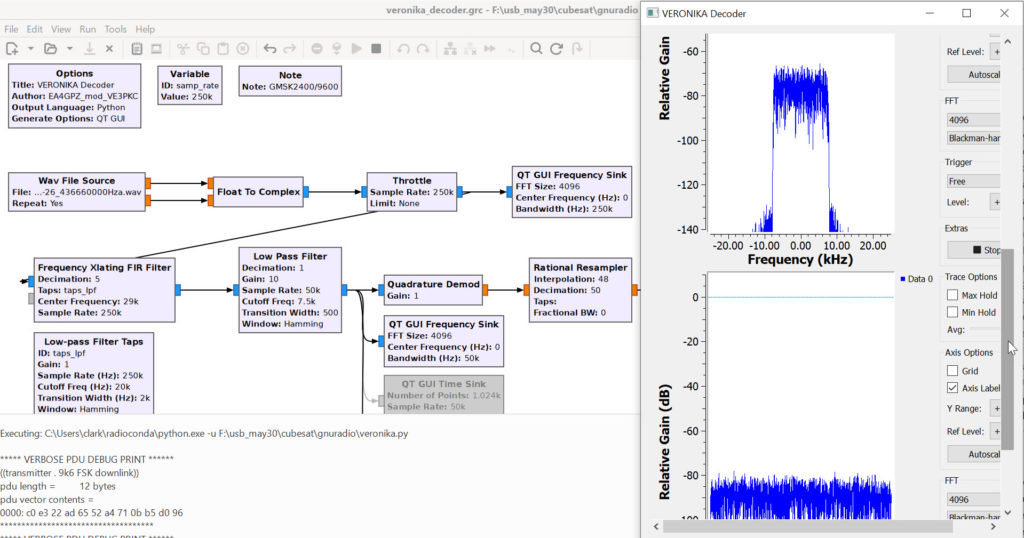Image resolution: width=1024 pixels, height=538 pixels.
Task: Open the Run menu
Action: click(x=88, y=29)
